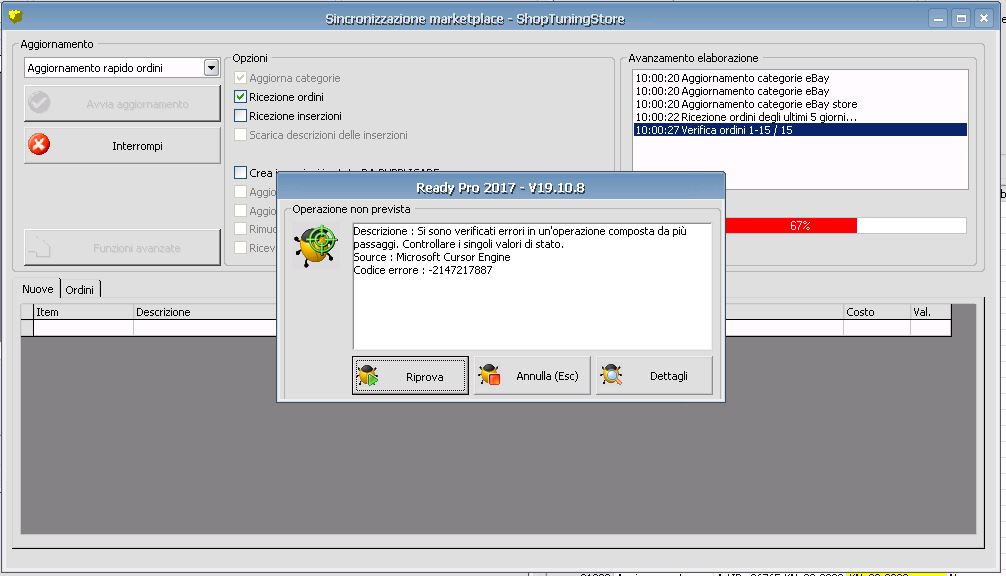Expand the Aggiornamento rapido ordini dropdown
Screen dimensions: 1006x576
click(211, 67)
